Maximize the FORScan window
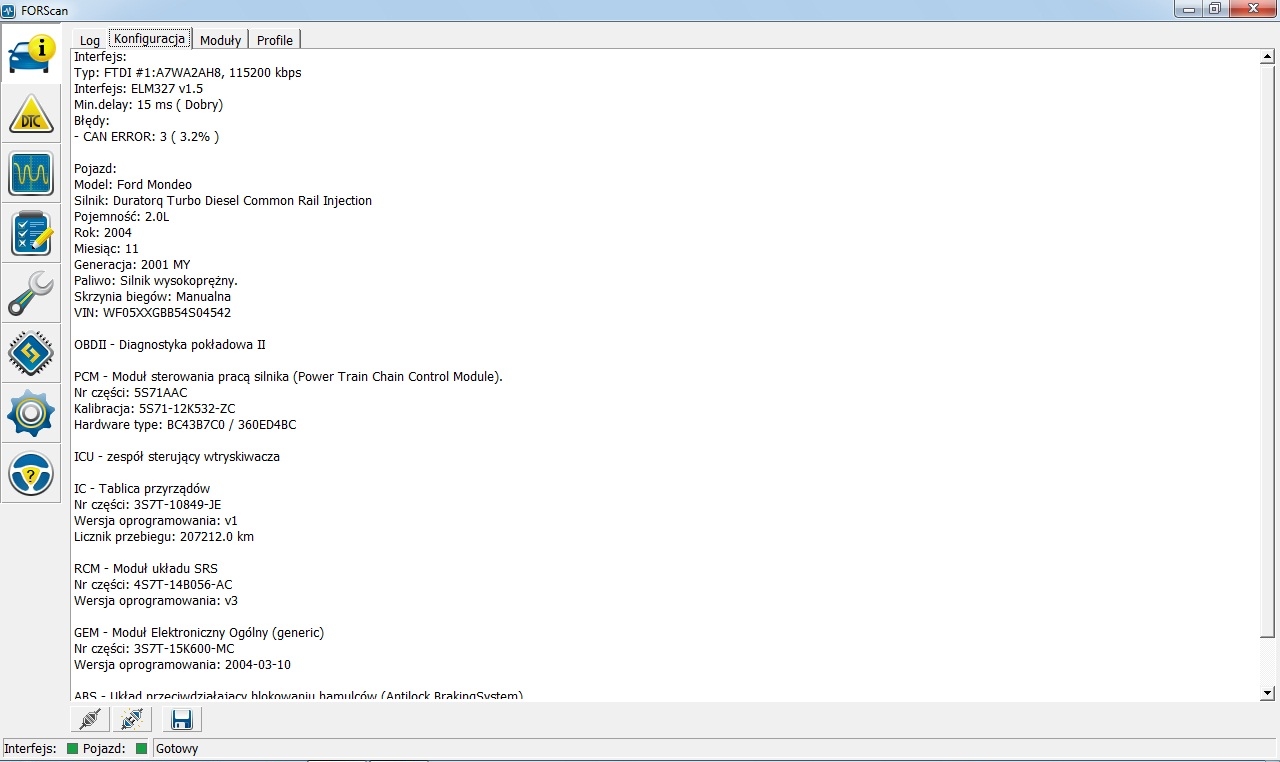The width and height of the screenshot is (1280, 762). [1215, 8]
